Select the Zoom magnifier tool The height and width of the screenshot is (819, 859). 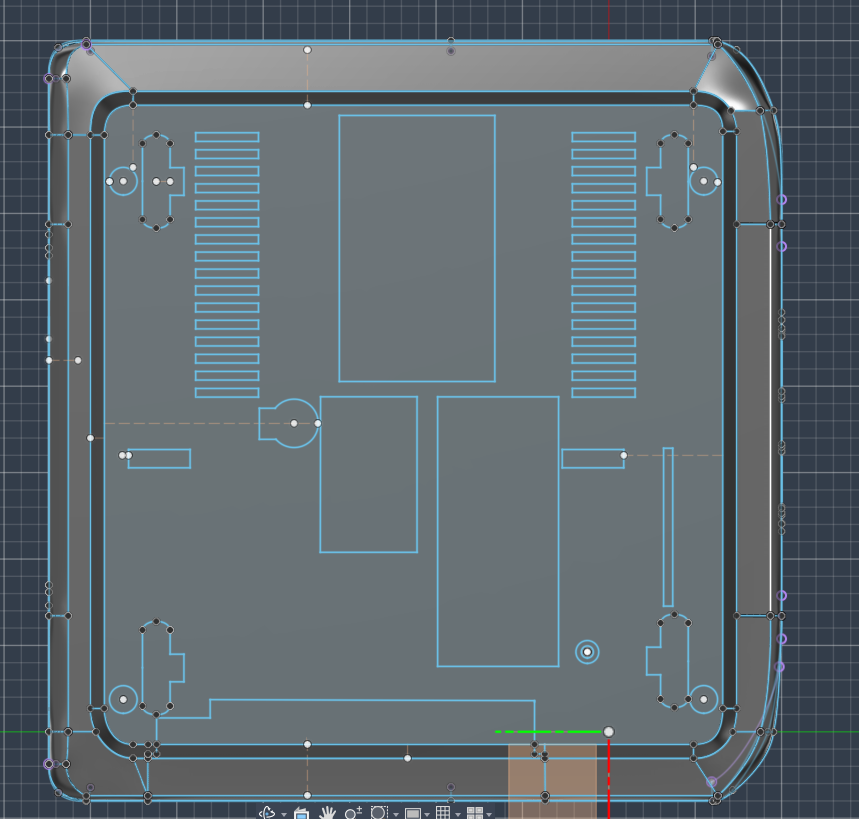point(353,813)
